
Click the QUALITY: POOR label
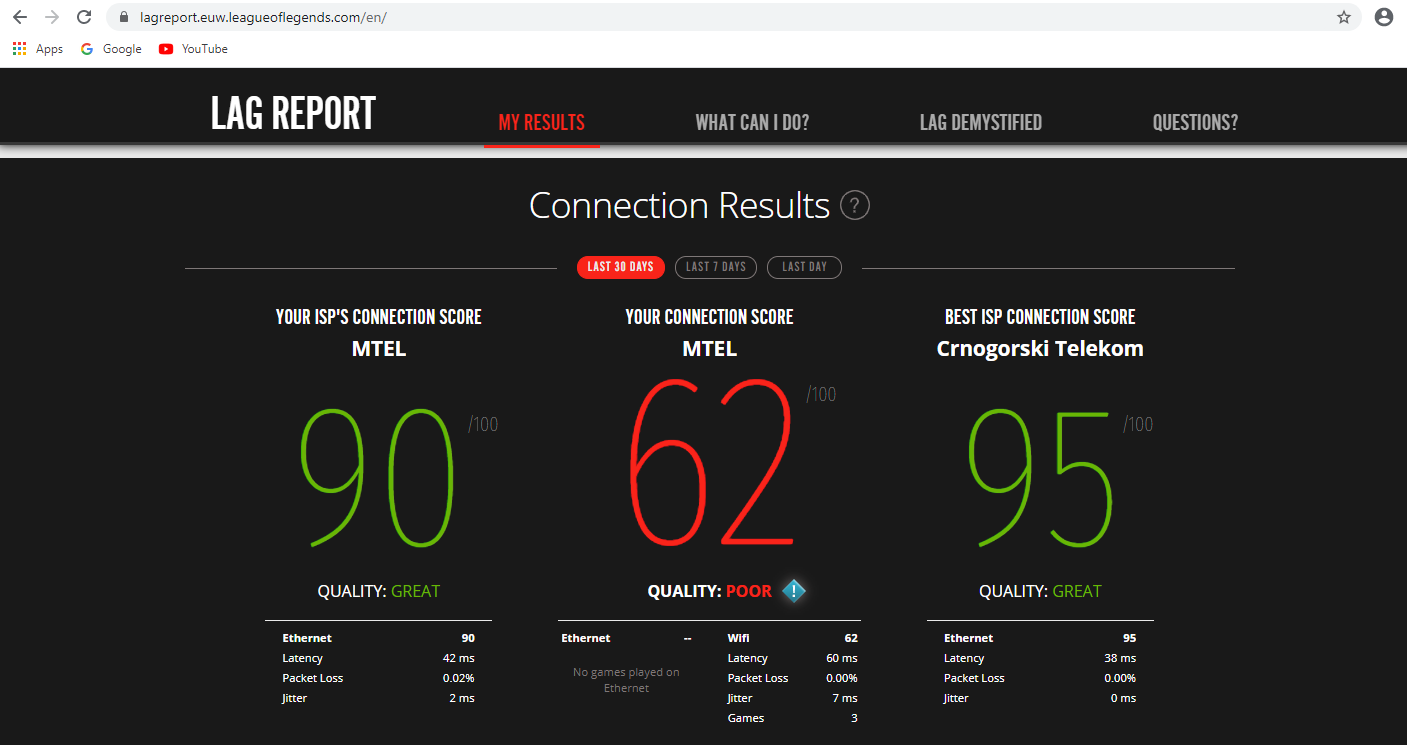pyautogui.click(x=710, y=591)
